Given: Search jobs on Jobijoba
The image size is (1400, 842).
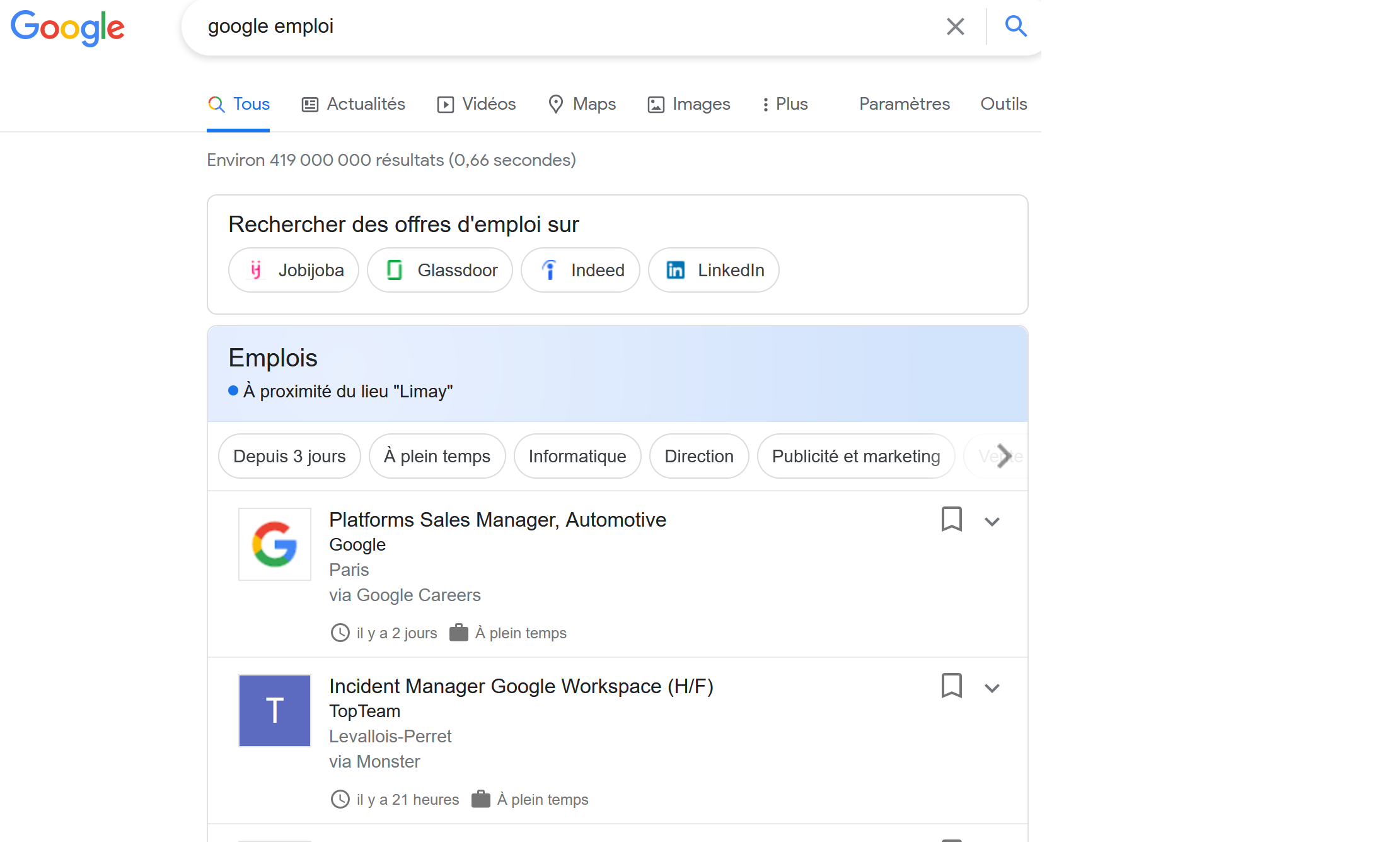Looking at the screenshot, I should [x=294, y=270].
